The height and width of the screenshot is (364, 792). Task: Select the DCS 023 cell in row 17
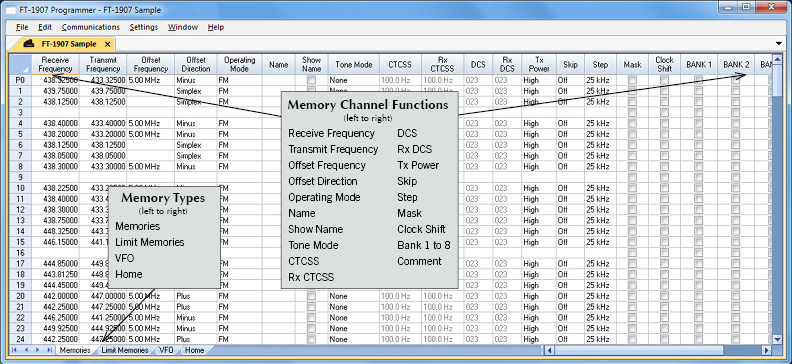click(x=478, y=264)
